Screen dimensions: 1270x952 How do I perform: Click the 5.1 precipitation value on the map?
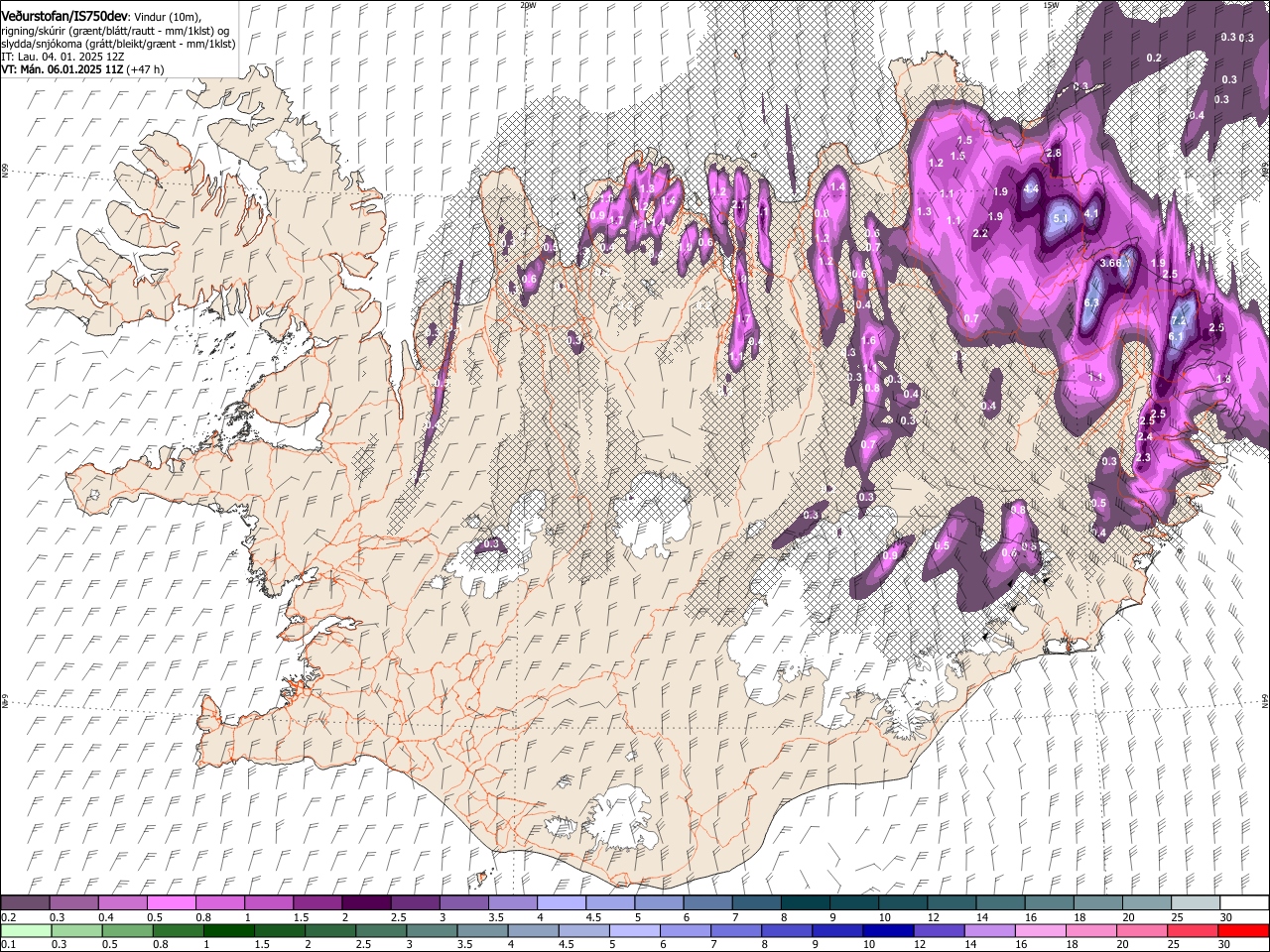point(1059,218)
